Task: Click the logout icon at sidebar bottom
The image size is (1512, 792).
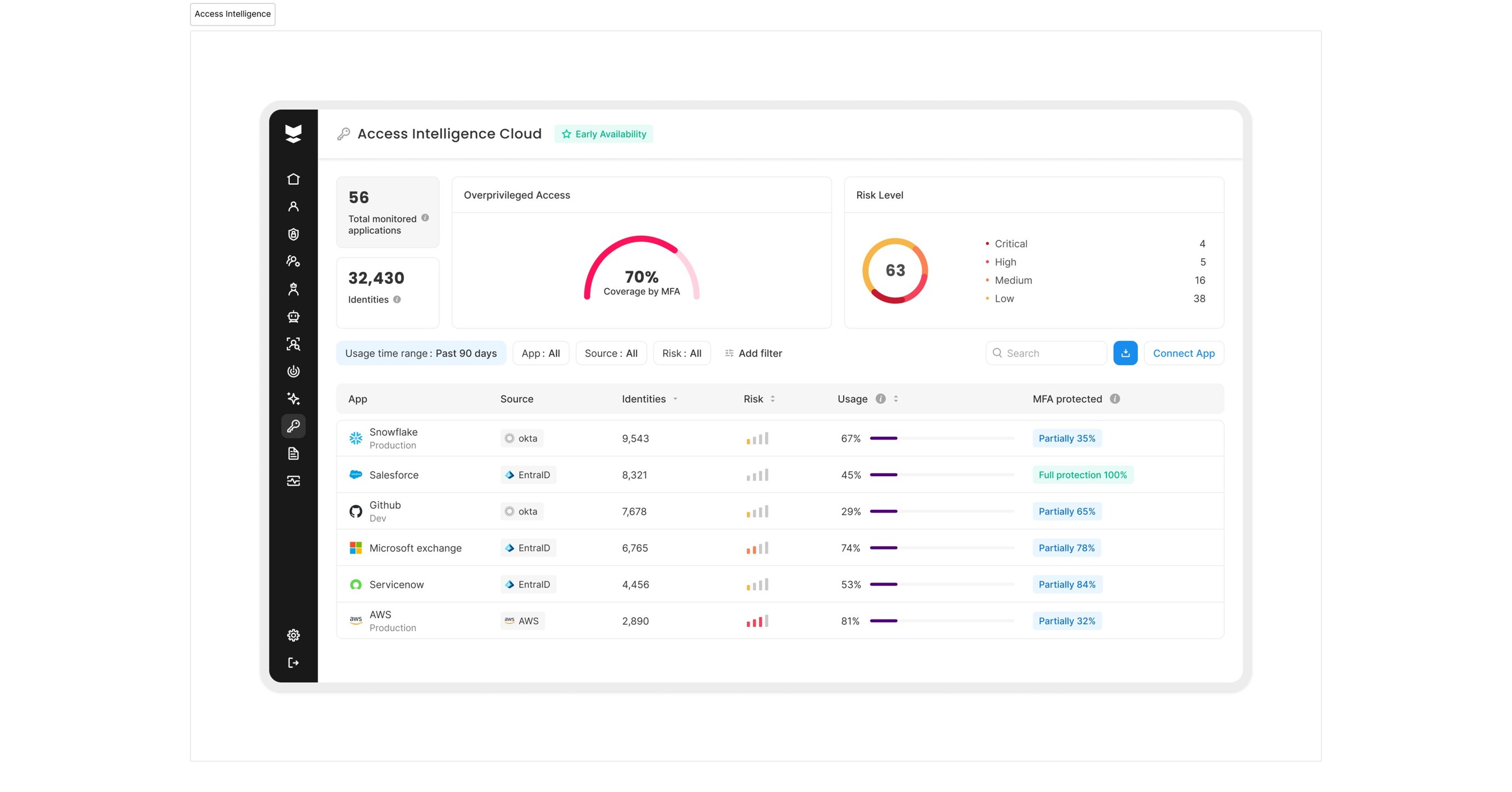Action: [x=293, y=663]
